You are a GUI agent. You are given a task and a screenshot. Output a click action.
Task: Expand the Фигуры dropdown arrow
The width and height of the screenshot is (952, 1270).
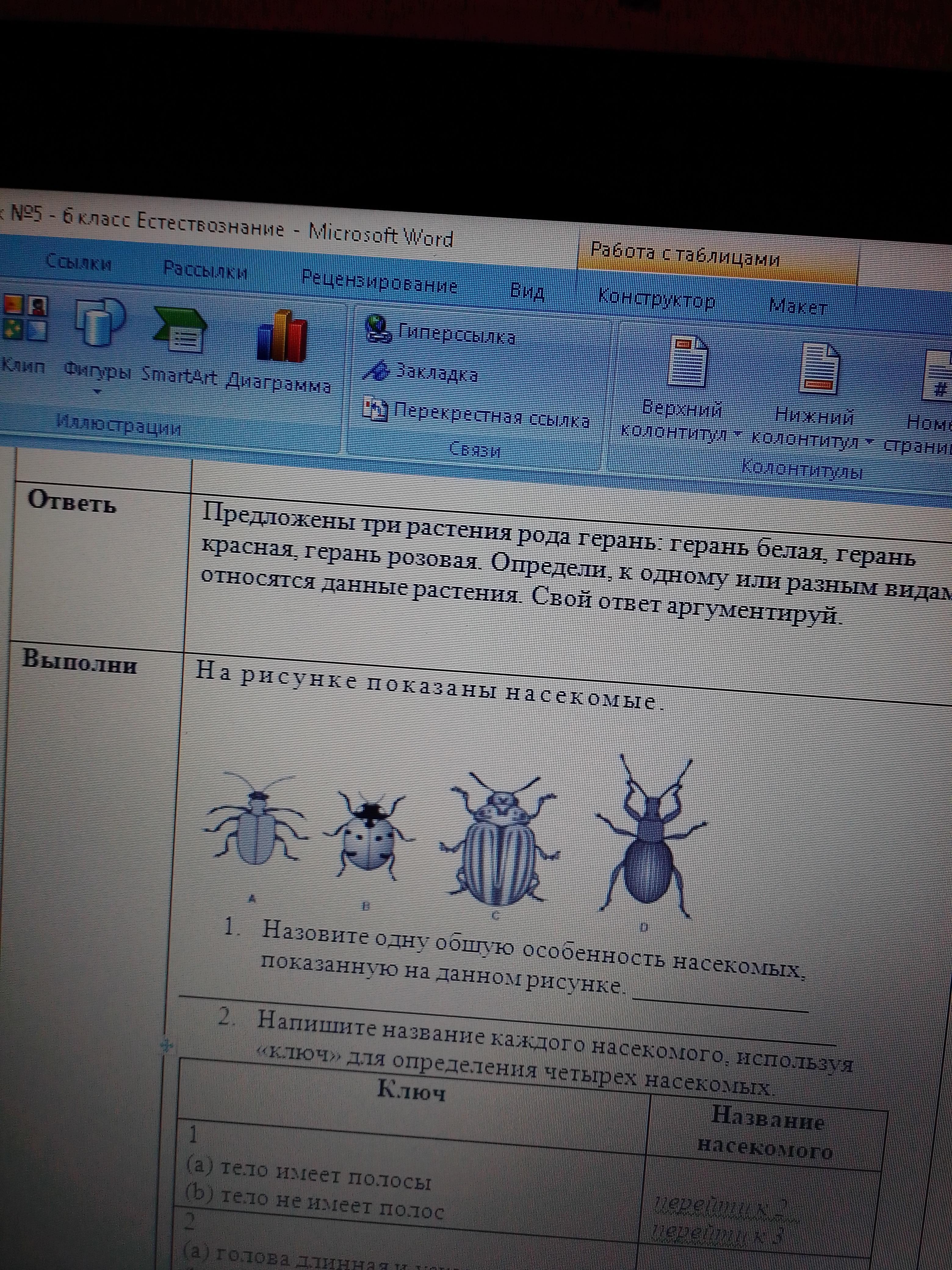[97, 392]
